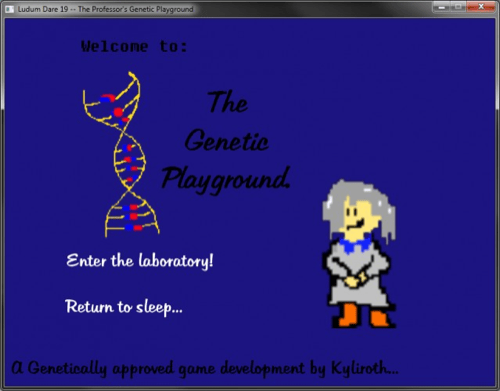Close the Ludum Dare 19 window
Viewport: 500px width, 391px height.
(x=481, y=7)
